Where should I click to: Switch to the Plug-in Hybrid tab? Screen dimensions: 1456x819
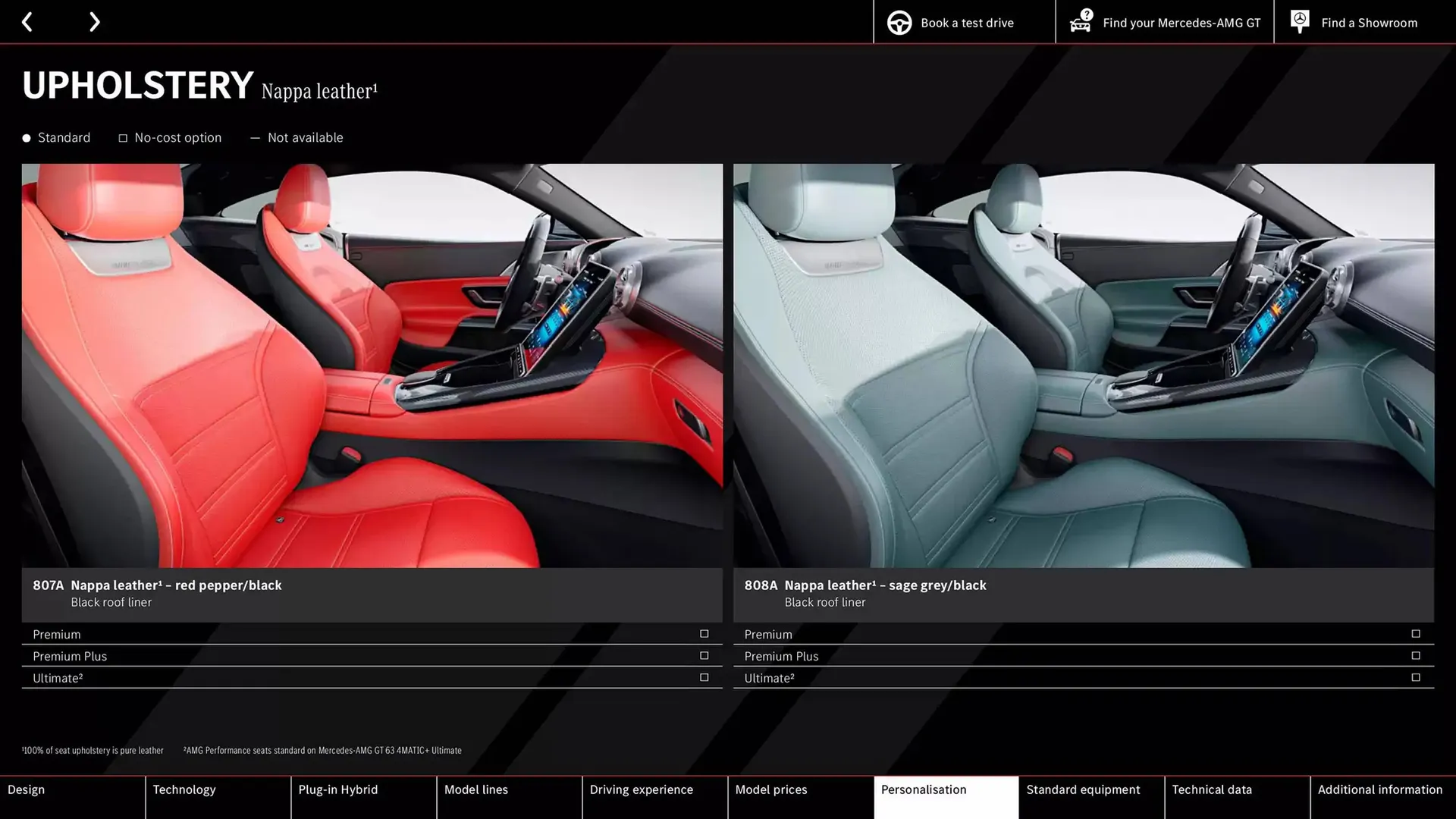(x=363, y=797)
